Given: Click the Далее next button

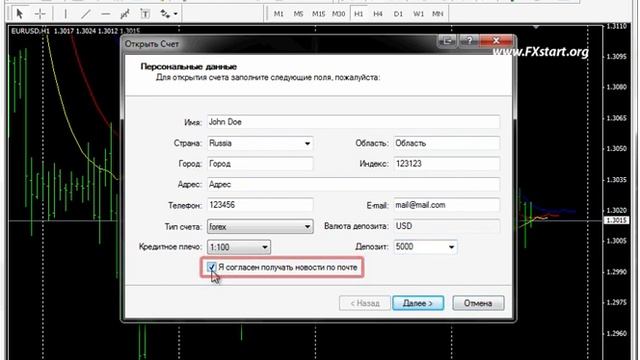Looking at the screenshot, I should [418, 303].
